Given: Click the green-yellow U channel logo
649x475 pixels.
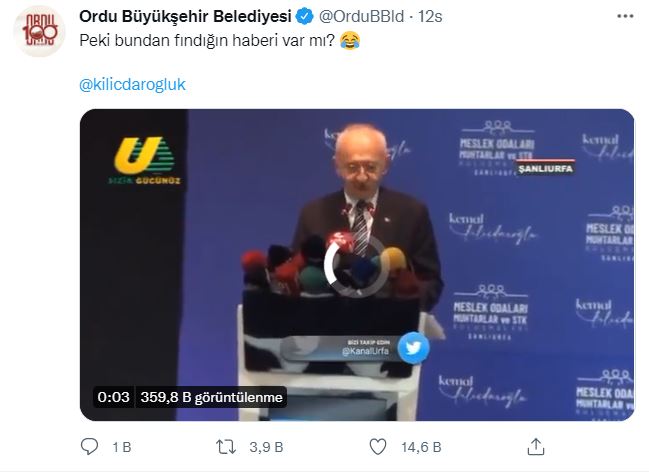Looking at the screenshot, I should [144, 161].
